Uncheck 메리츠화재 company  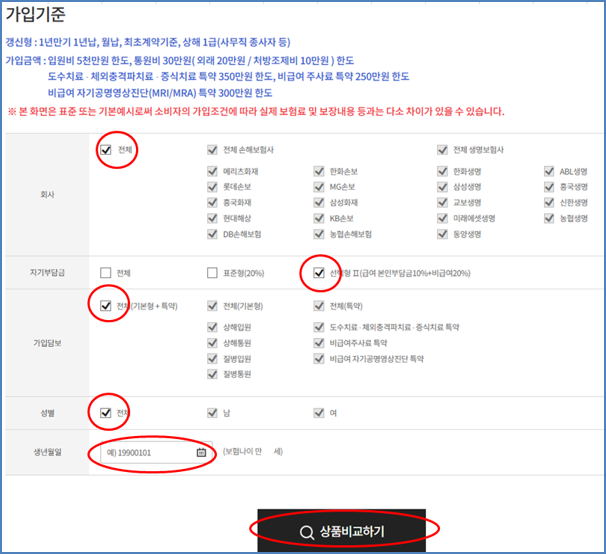(212, 171)
